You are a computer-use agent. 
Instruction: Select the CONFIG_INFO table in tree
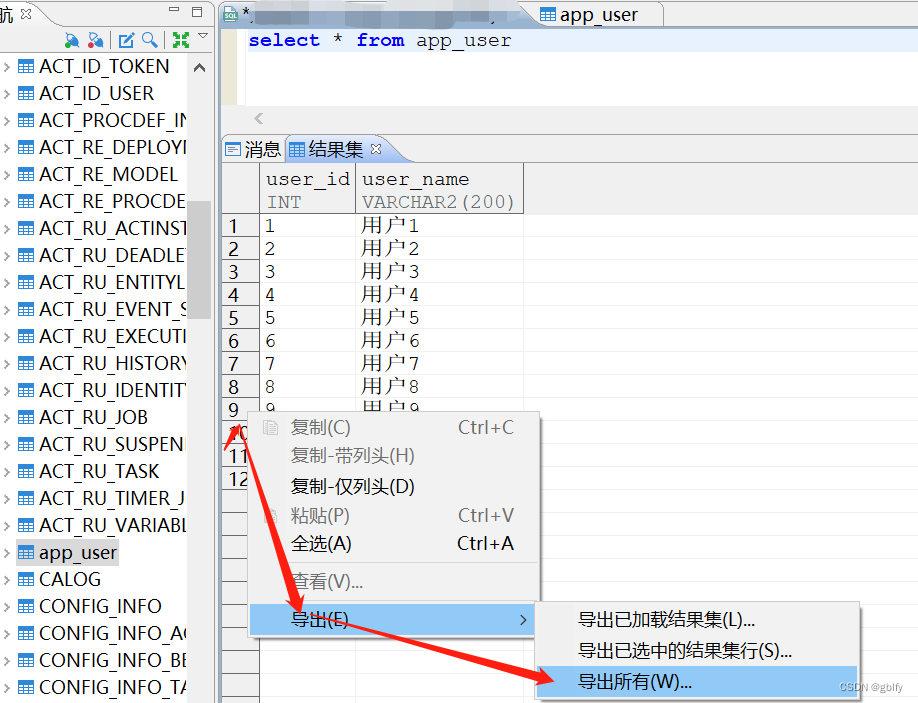(x=100, y=606)
